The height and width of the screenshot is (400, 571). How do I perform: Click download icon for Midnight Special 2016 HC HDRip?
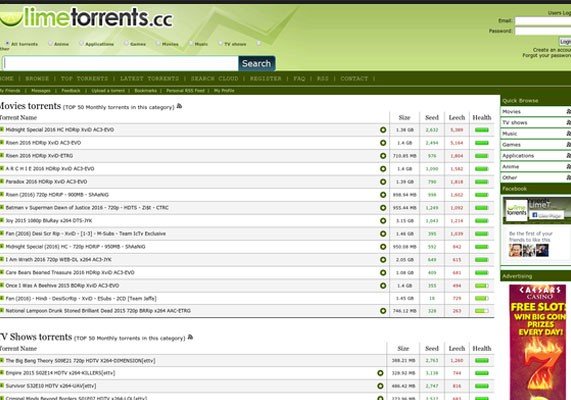[383, 130]
